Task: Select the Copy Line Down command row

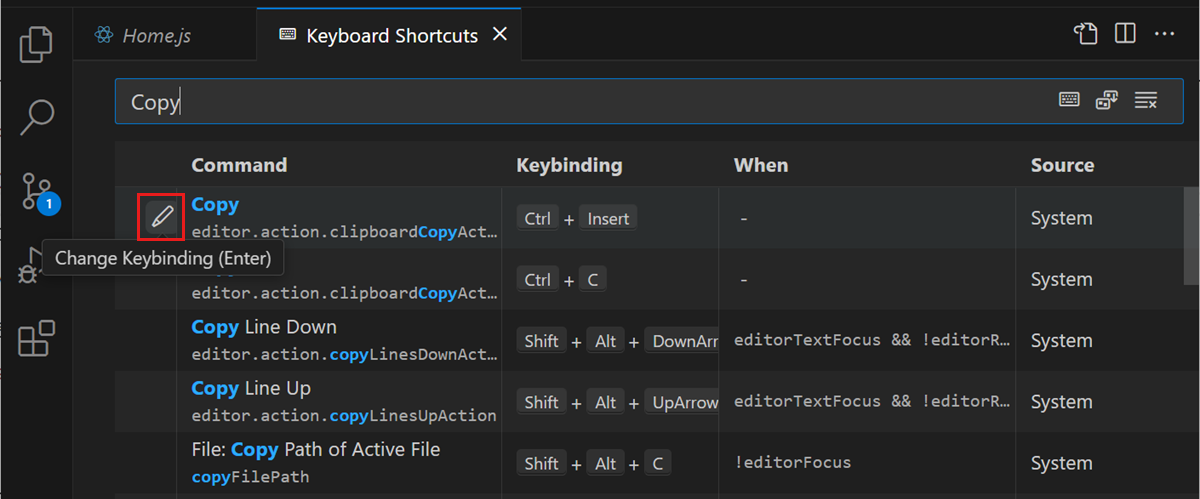Action: (343, 340)
